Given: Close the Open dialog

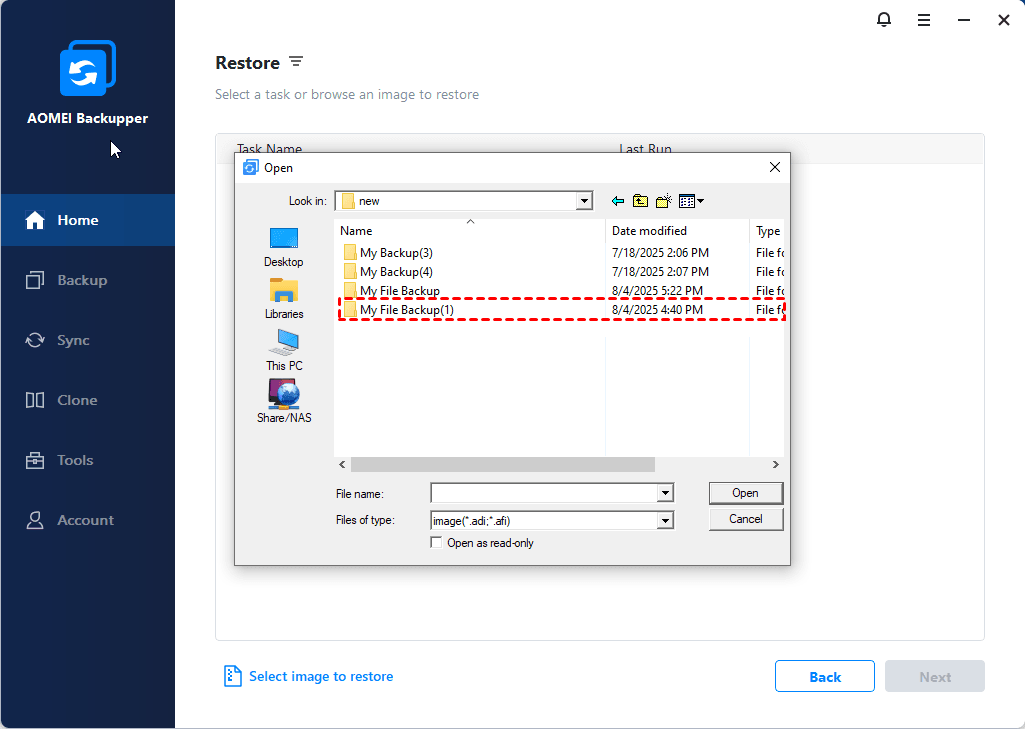Looking at the screenshot, I should 775,167.
